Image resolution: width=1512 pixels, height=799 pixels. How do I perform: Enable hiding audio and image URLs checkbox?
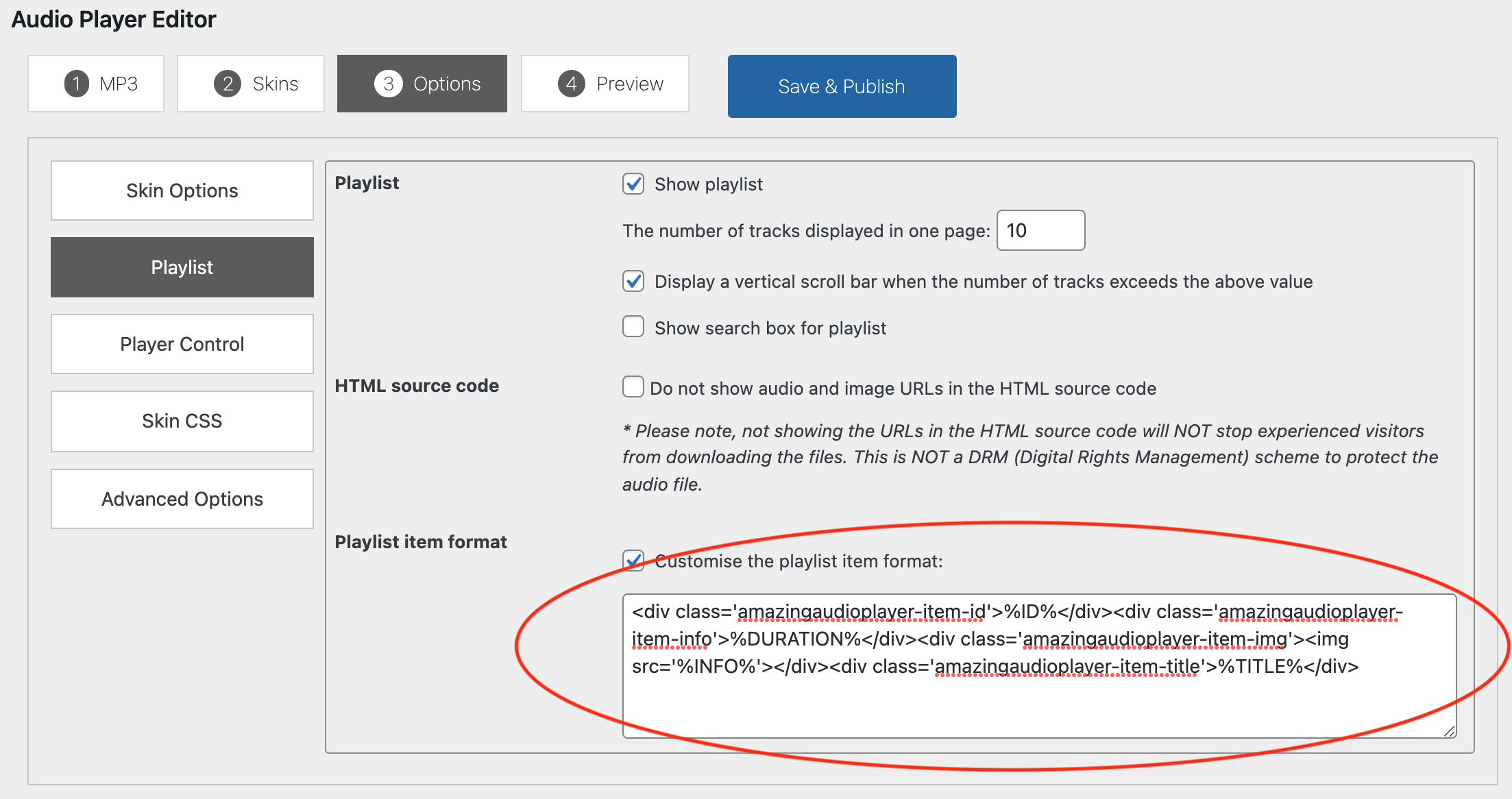click(x=633, y=387)
